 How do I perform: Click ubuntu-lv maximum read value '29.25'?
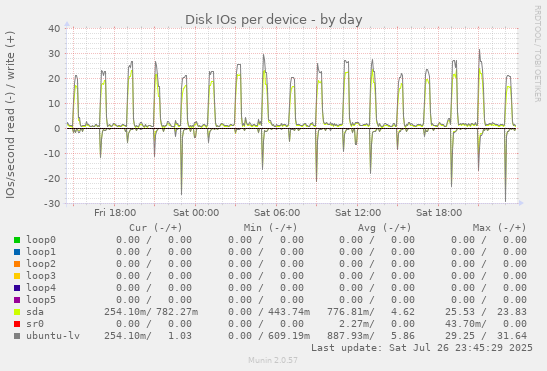tap(460, 335)
